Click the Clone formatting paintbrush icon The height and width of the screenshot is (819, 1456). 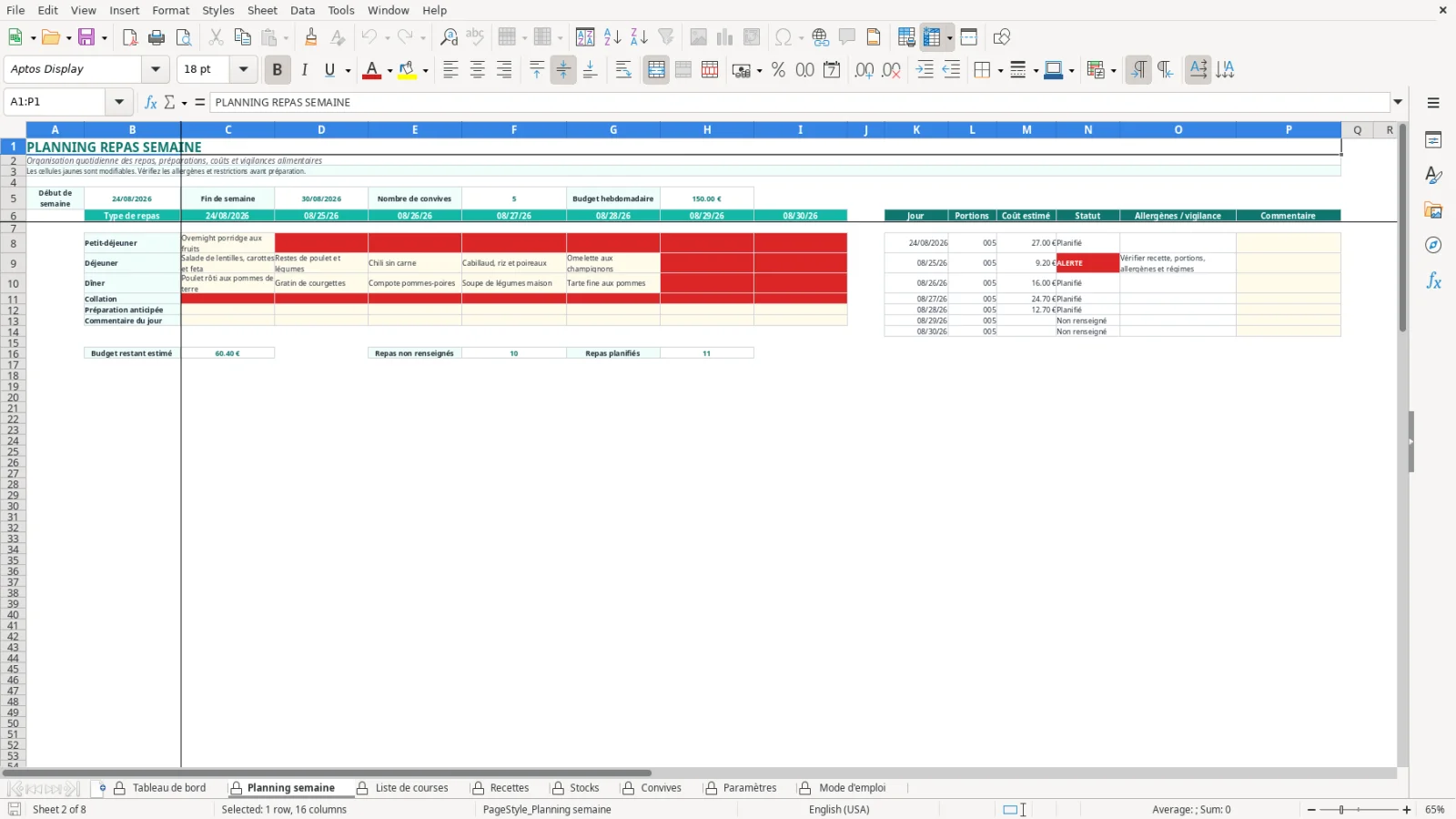coord(311,37)
